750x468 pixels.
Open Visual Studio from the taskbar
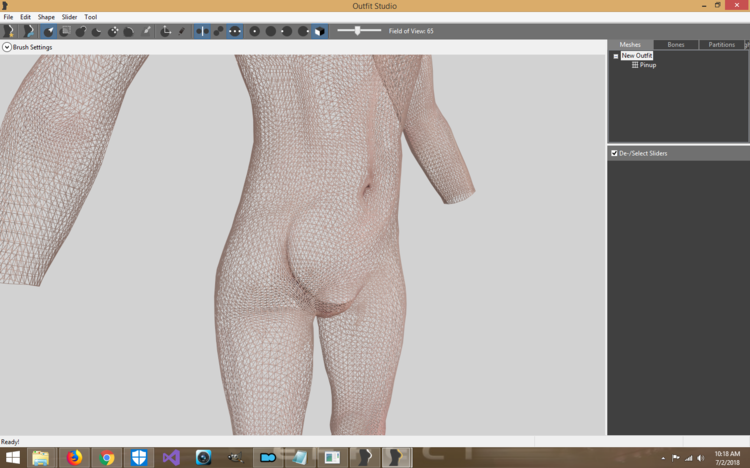[171, 458]
